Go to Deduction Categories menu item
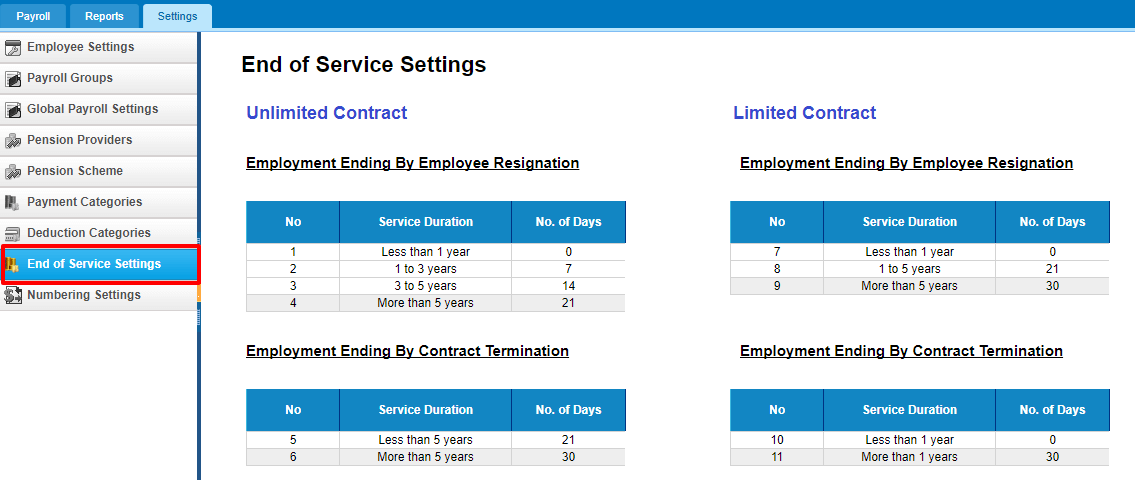Image resolution: width=1135 pixels, height=480 pixels. pyautogui.click(x=98, y=233)
